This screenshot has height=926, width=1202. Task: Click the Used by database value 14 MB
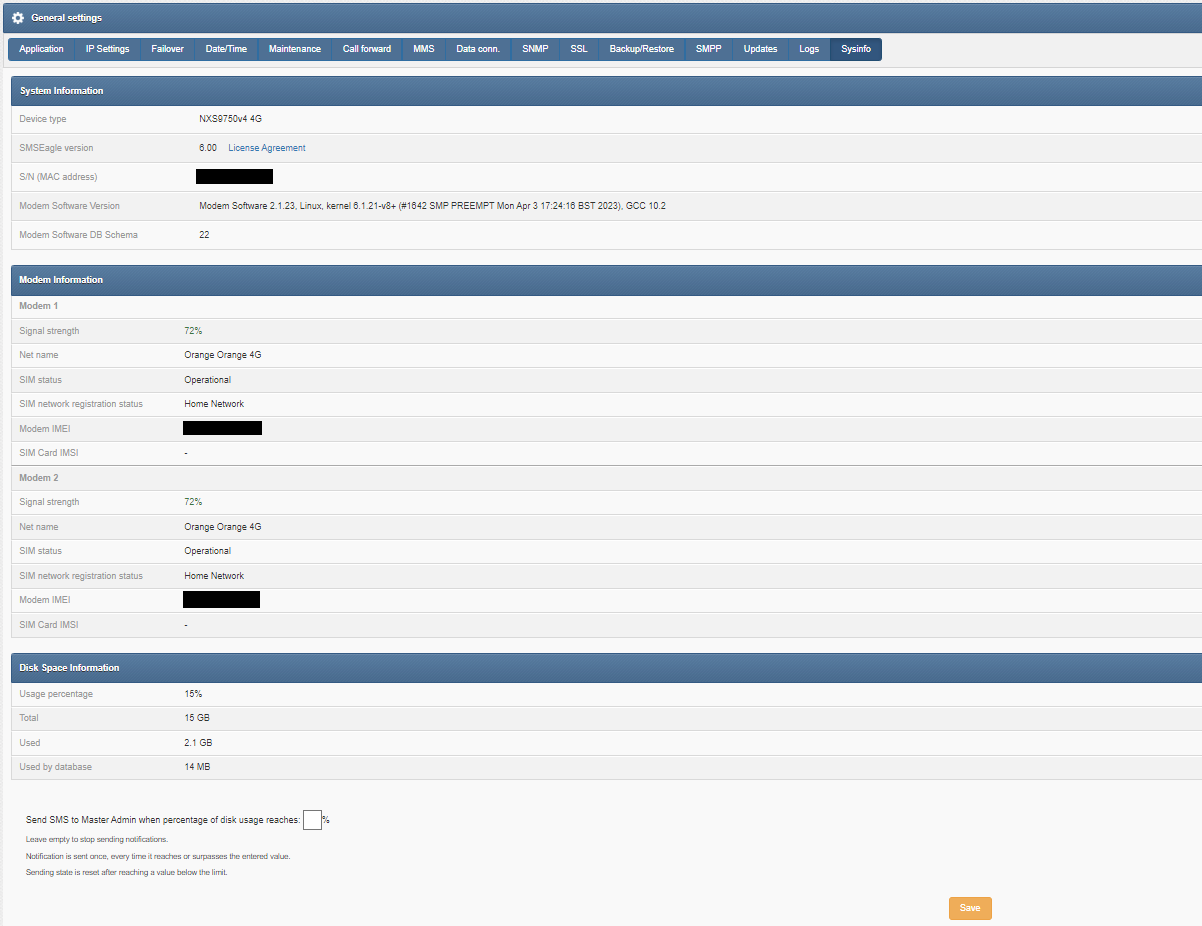[197, 767]
